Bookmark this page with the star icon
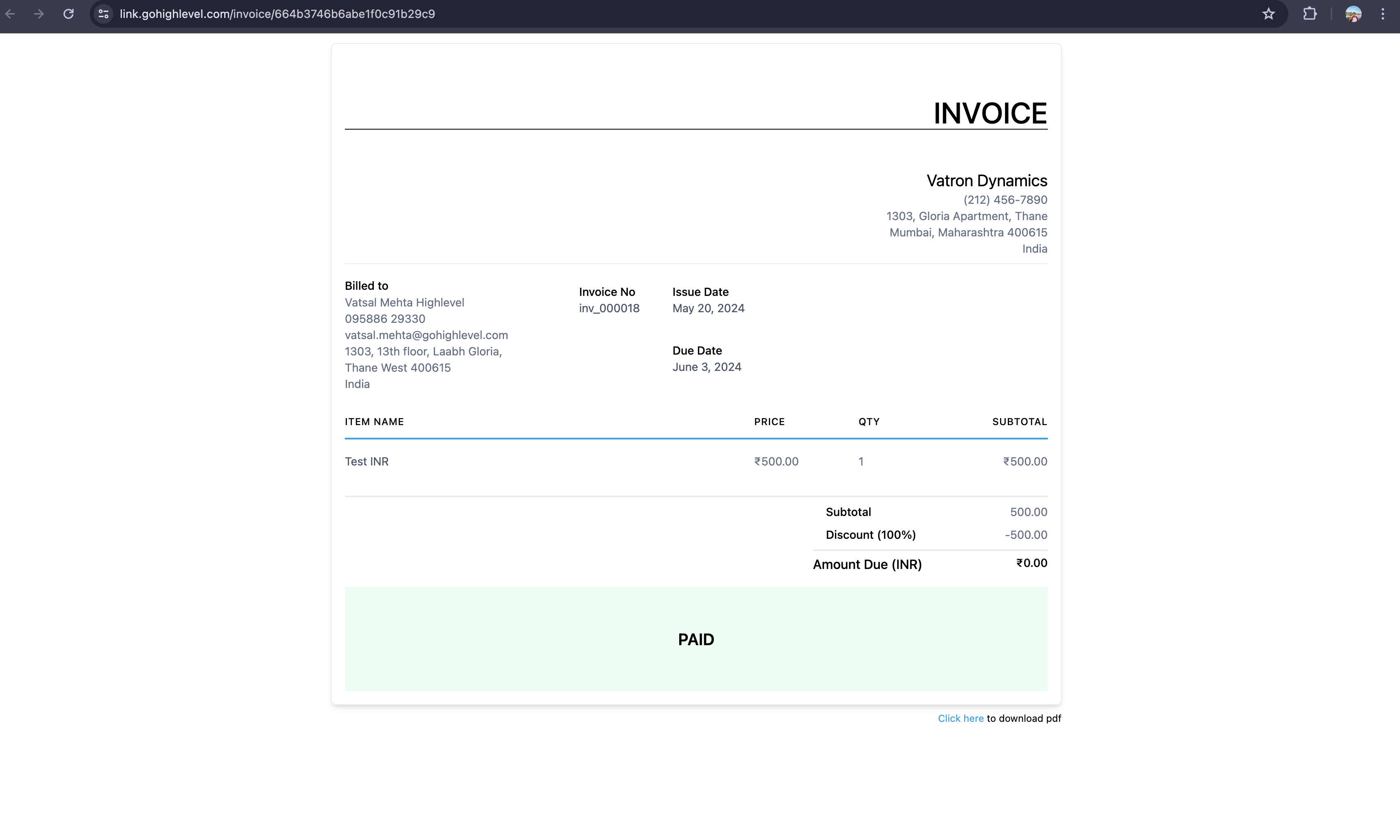 coord(1269,13)
